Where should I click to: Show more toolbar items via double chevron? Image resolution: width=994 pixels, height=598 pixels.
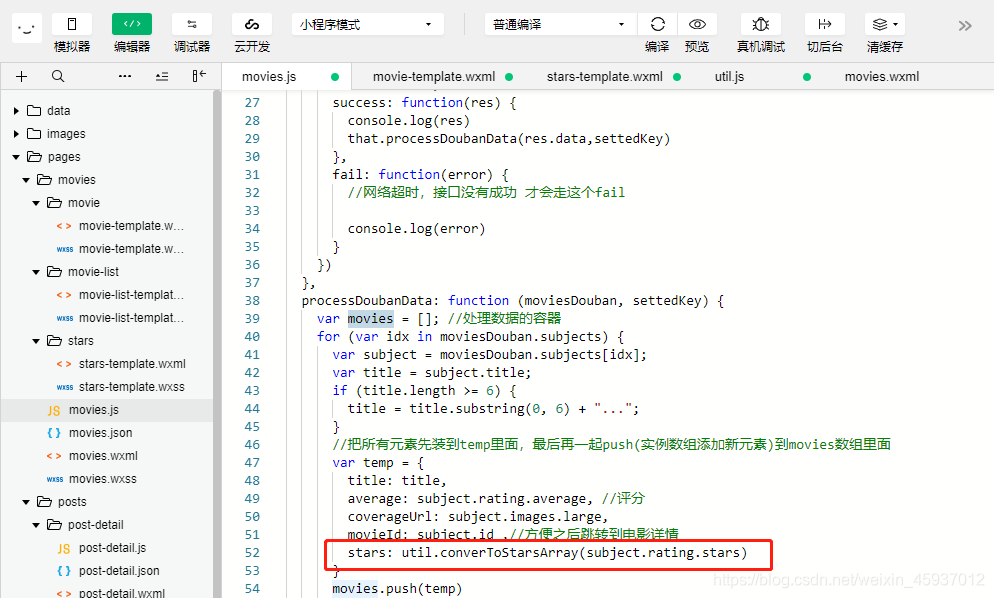point(965,25)
